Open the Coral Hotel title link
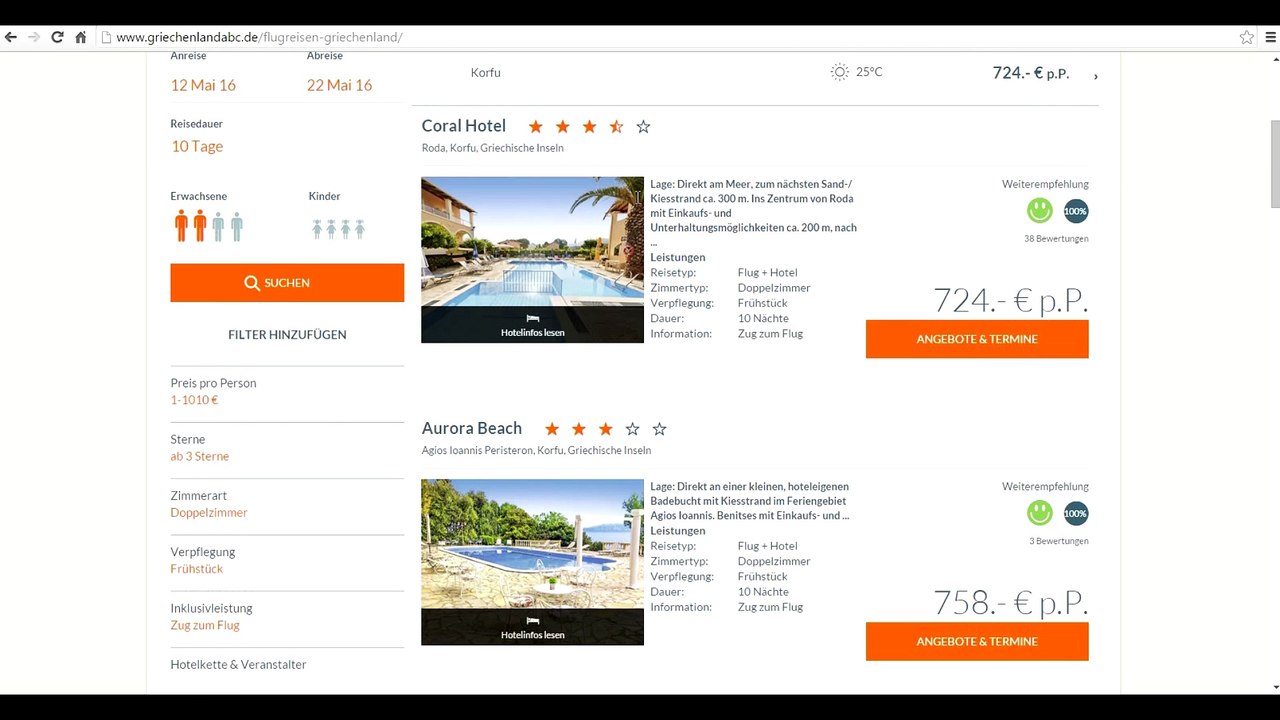The width and height of the screenshot is (1280, 720). (x=464, y=126)
